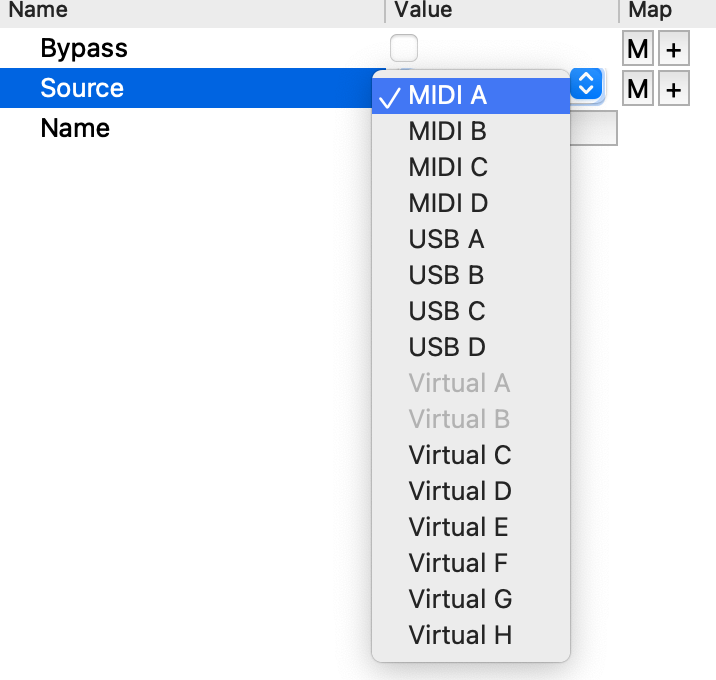Click the M map button for Source
Viewport: 716px width, 680px height.
637,89
